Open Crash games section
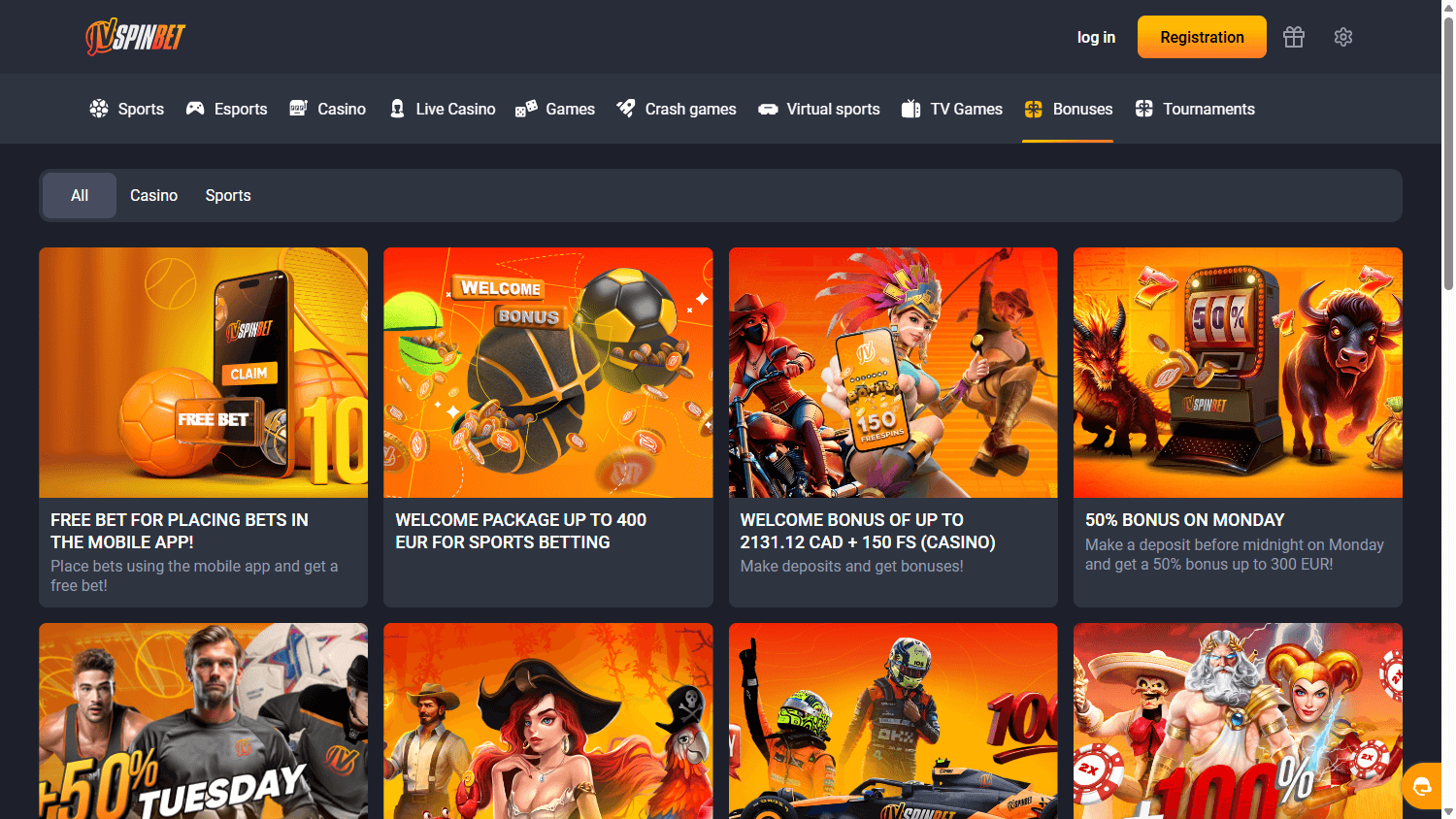 tap(677, 109)
